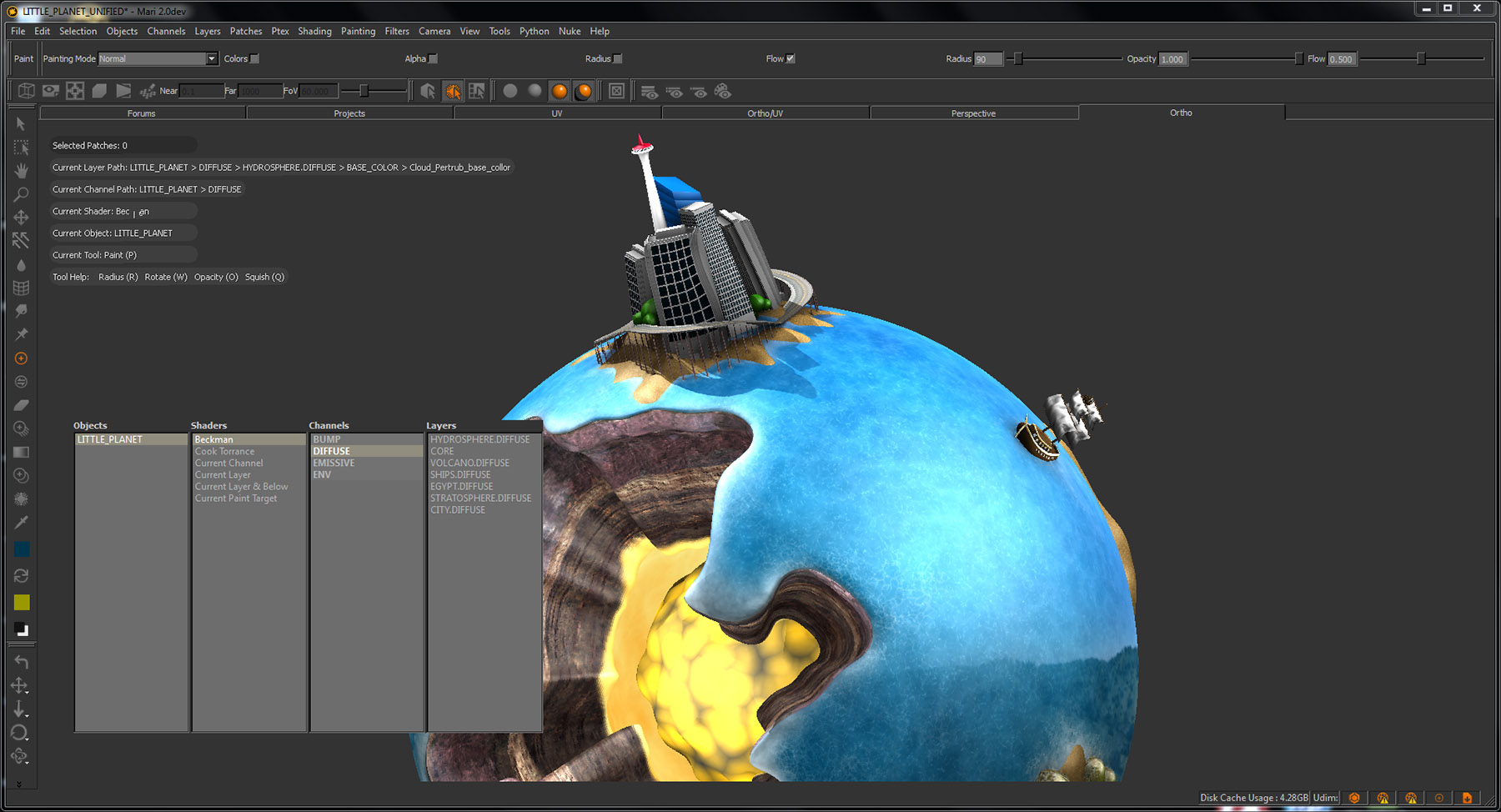This screenshot has width=1501, height=812.
Task: Click the dark blue foreground color swatch
Action: pos(22,549)
